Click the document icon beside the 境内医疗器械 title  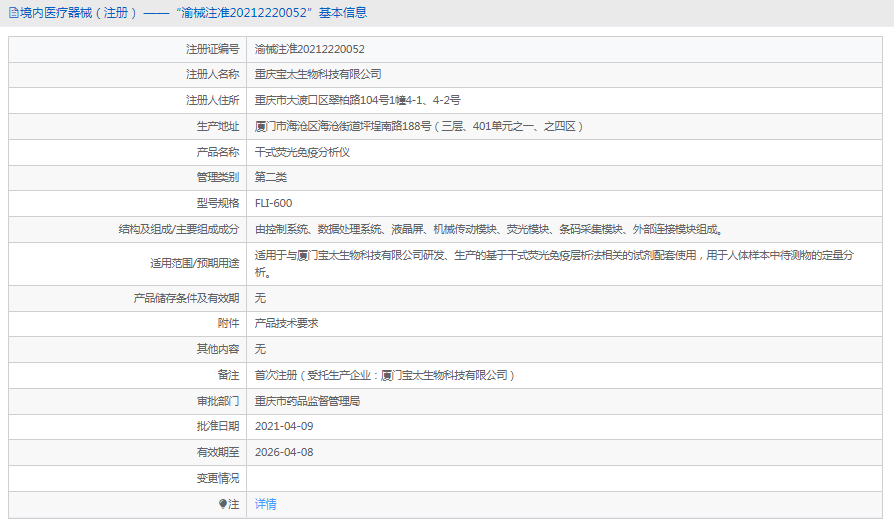click(13, 13)
